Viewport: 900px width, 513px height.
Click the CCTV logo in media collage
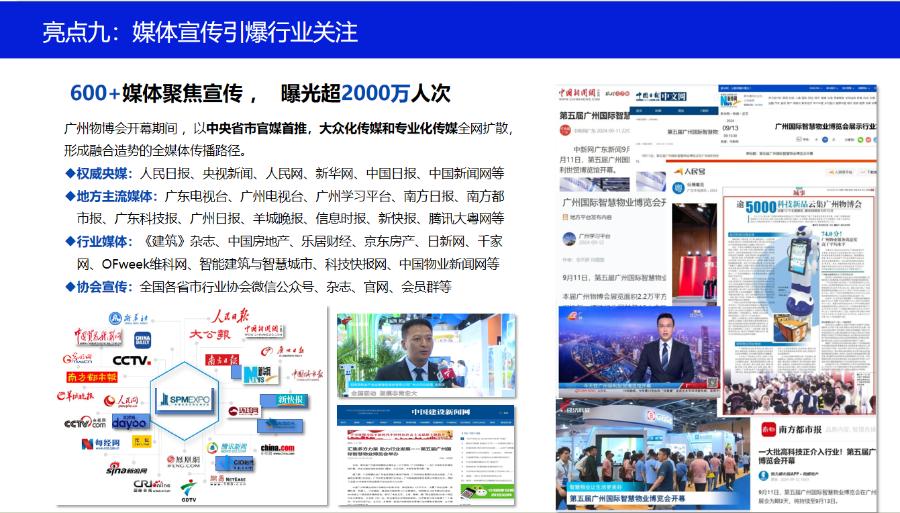tap(131, 360)
